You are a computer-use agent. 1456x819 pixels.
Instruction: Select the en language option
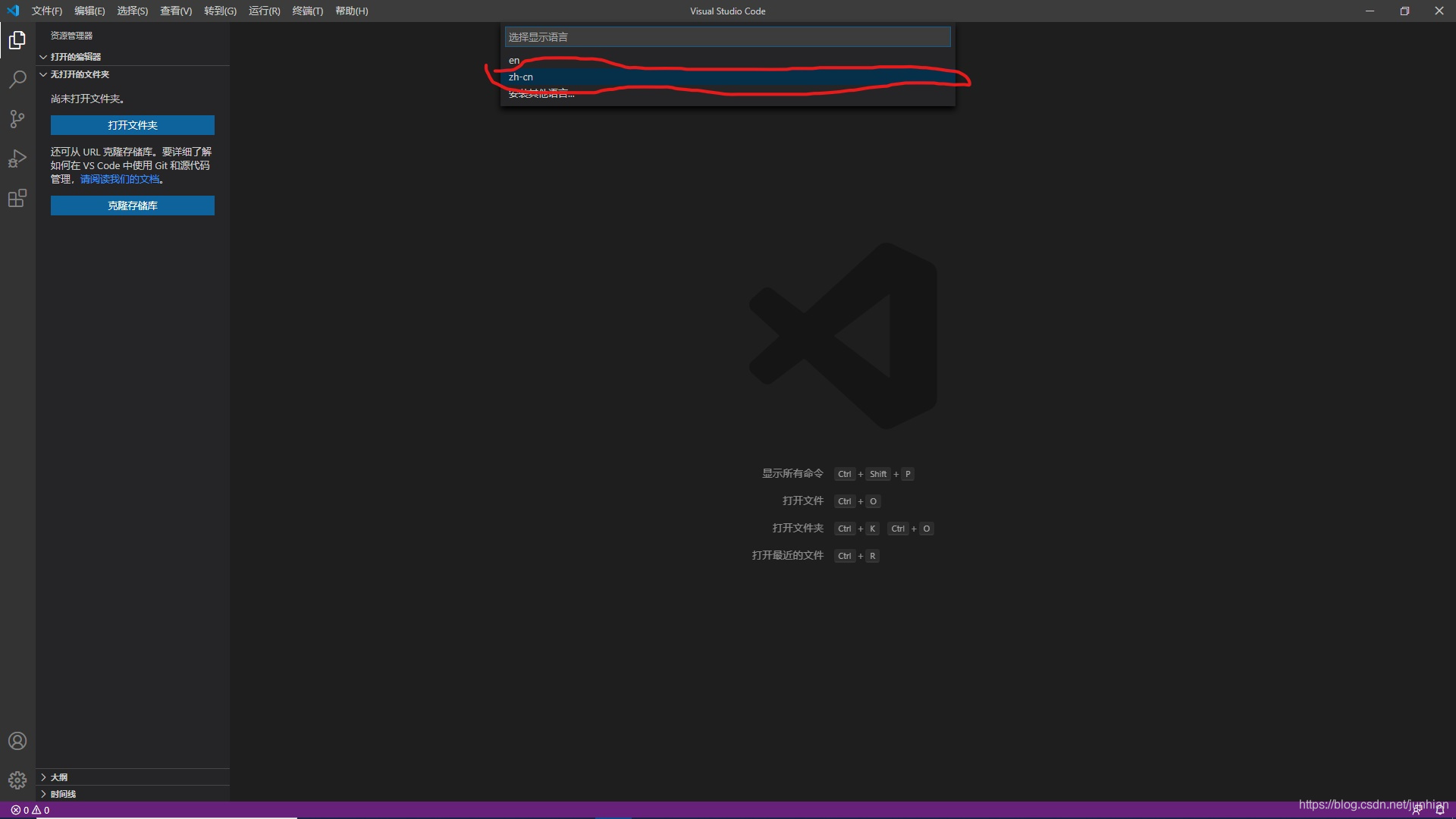728,61
